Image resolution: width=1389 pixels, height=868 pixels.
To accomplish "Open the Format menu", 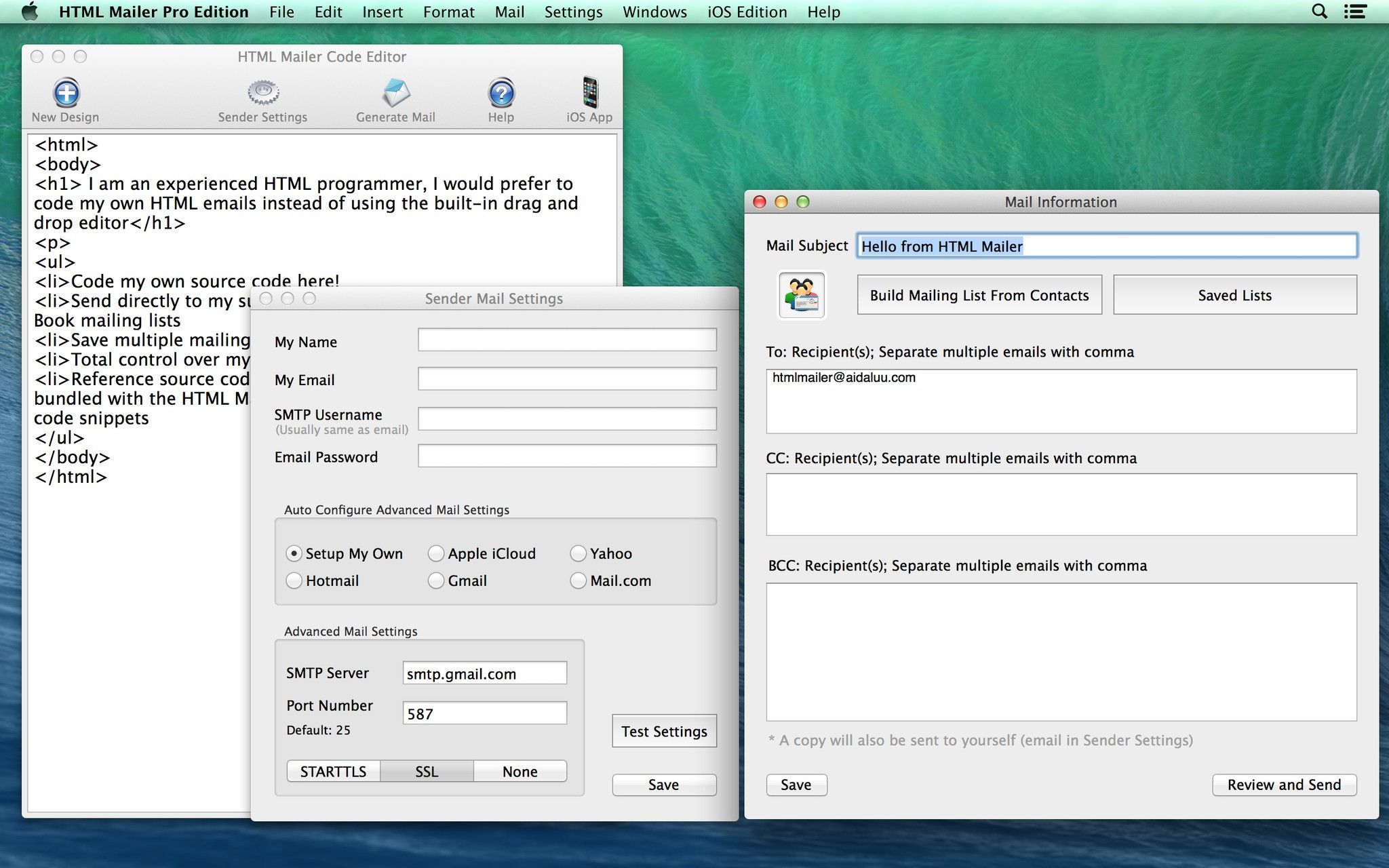I will 449,12.
